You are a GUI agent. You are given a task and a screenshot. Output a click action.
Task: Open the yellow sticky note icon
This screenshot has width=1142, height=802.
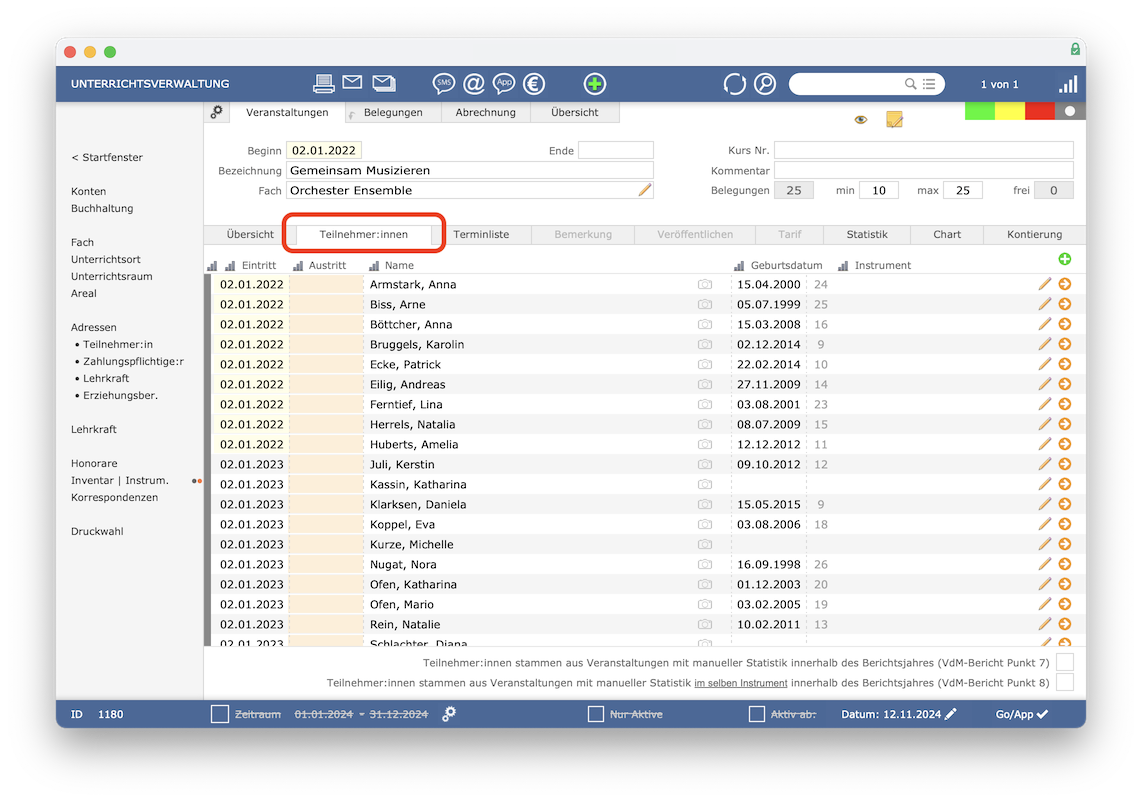click(x=894, y=119)
